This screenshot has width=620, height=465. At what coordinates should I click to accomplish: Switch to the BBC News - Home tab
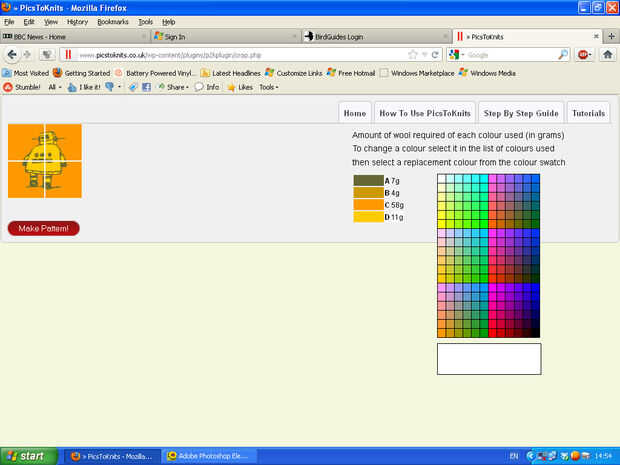[x=75, y=36]
